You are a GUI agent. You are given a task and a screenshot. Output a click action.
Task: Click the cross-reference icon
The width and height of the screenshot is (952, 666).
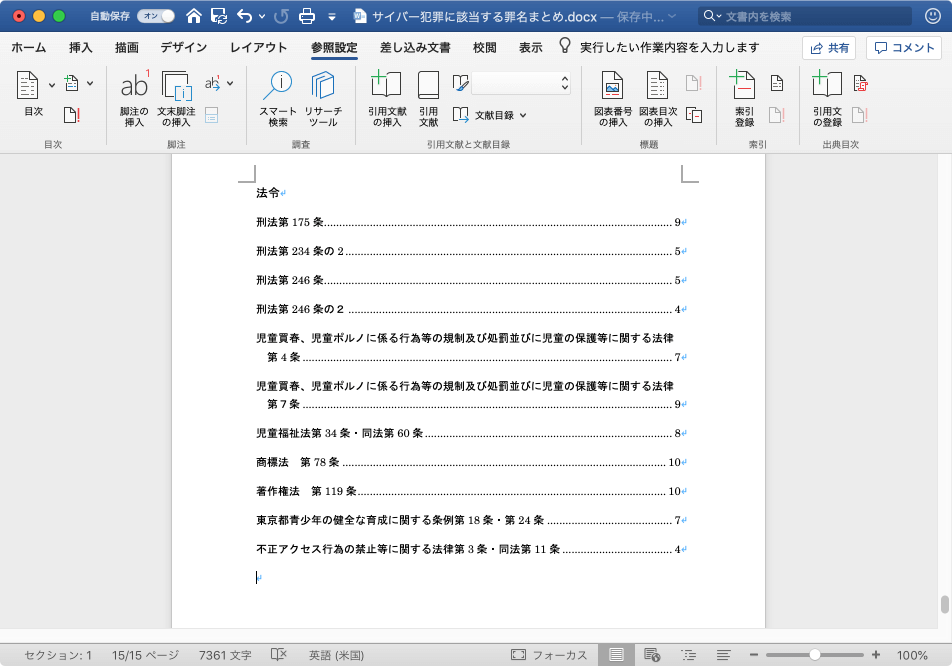[x=694, y=115]
